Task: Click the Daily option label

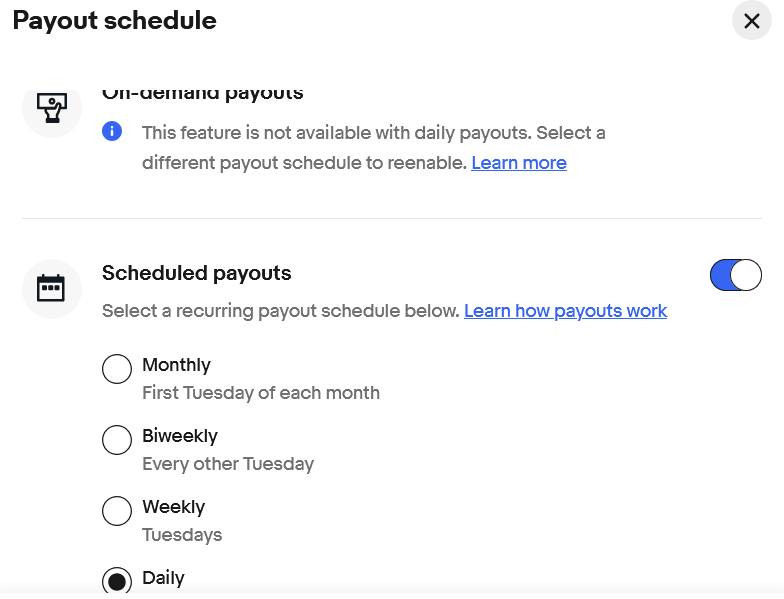Action: (164, 578)
